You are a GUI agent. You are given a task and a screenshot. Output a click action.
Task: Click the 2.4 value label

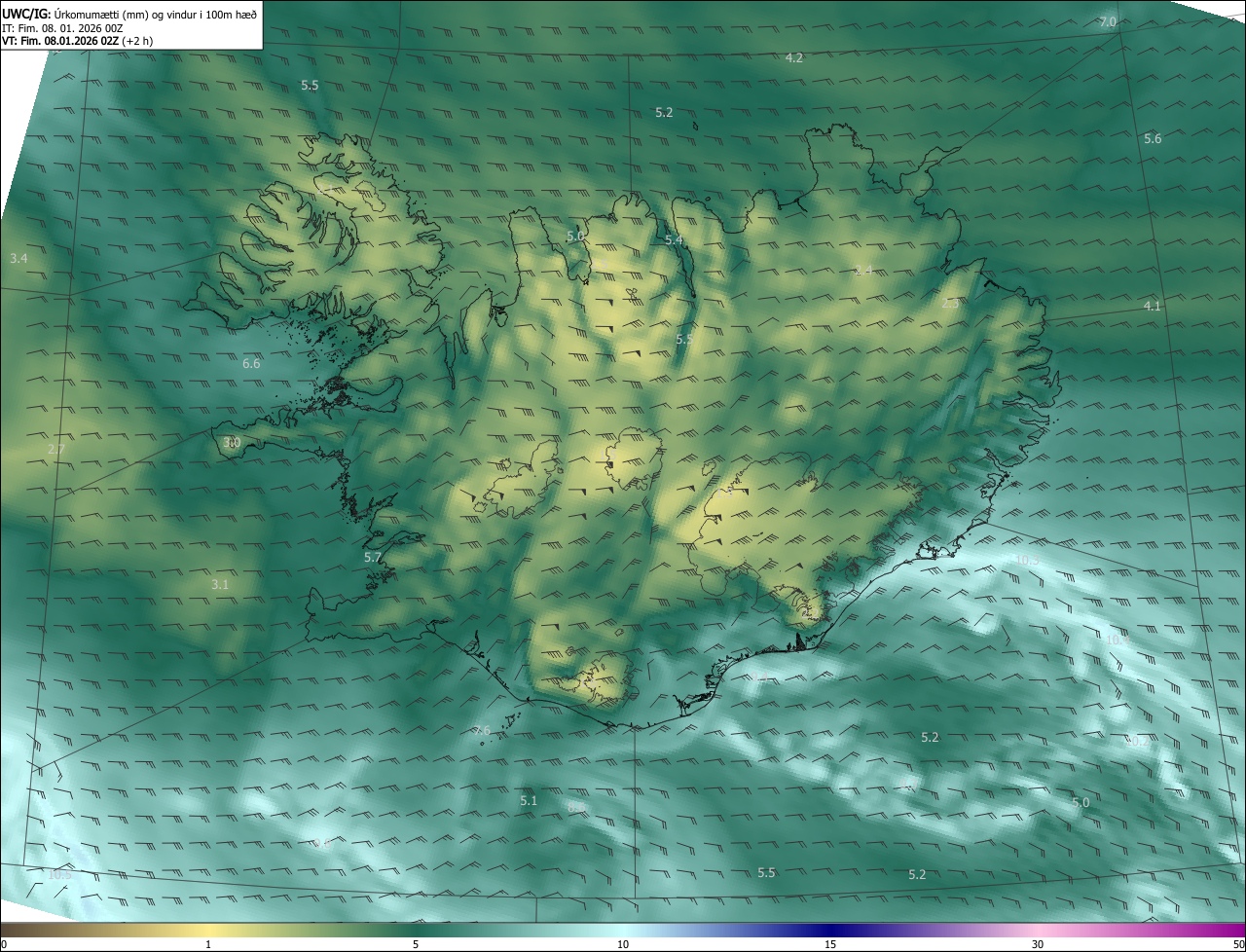coord(863,270)
